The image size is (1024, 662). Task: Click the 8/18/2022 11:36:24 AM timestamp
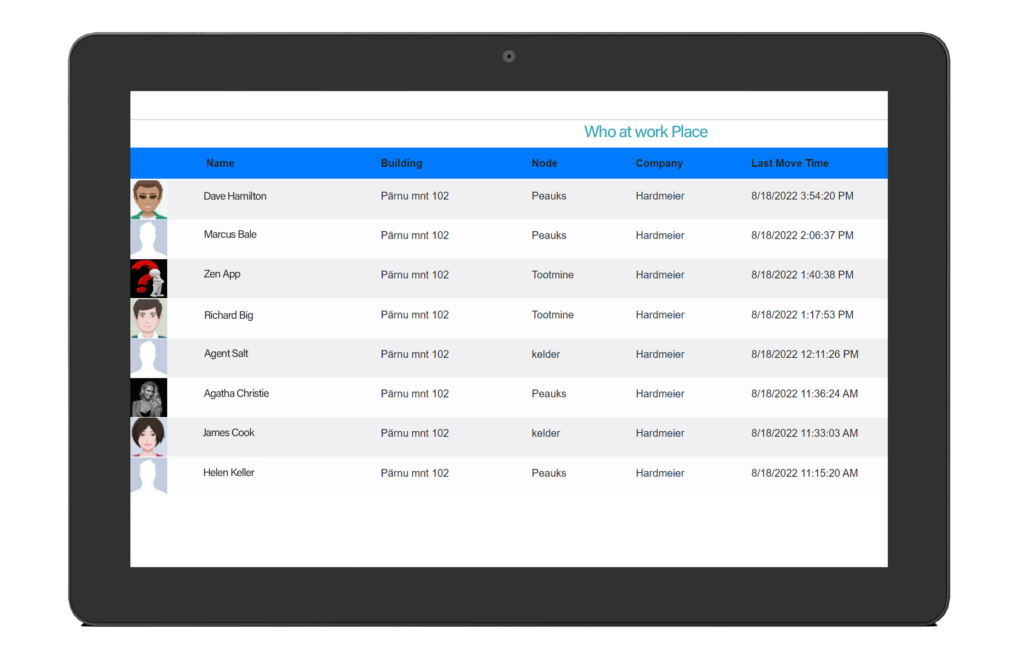pos(805,394)
